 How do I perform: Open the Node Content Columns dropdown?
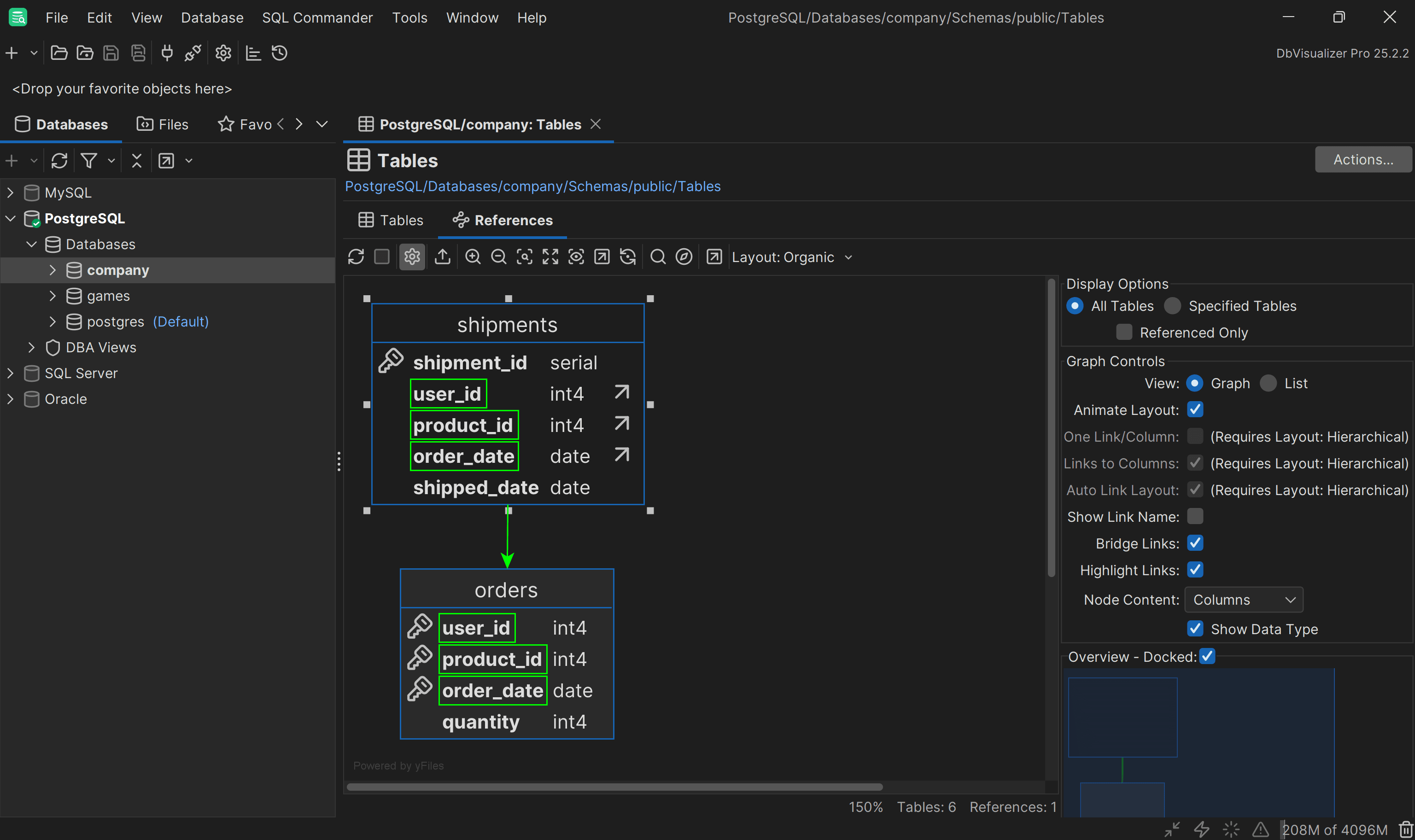point(1244,600)
